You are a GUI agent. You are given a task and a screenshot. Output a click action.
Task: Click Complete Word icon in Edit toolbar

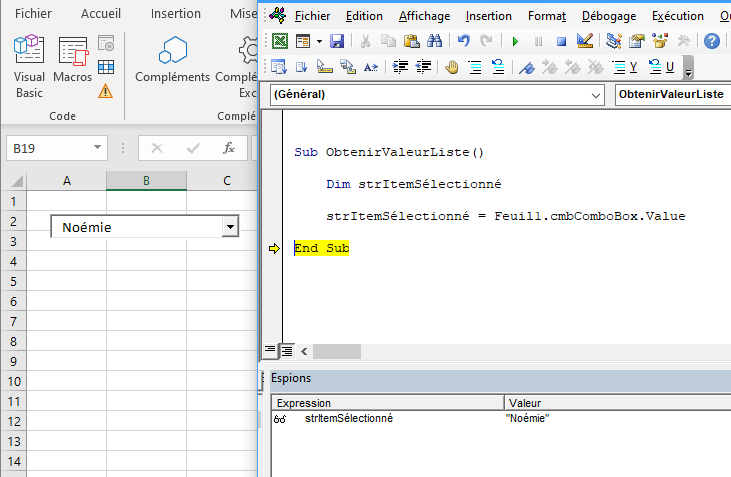(x=371, y=67)
